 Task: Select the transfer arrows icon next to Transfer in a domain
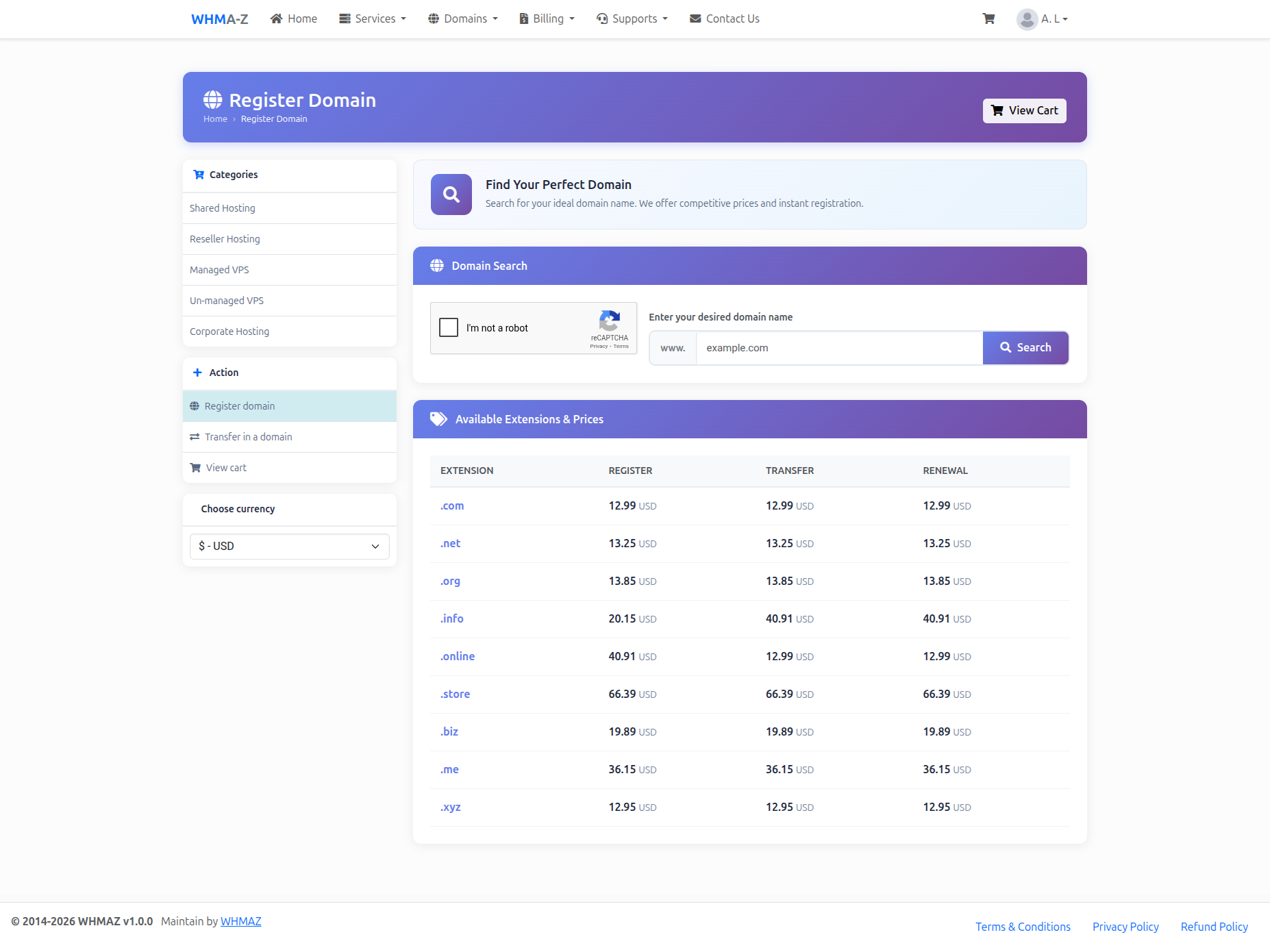tap(195, 436)
